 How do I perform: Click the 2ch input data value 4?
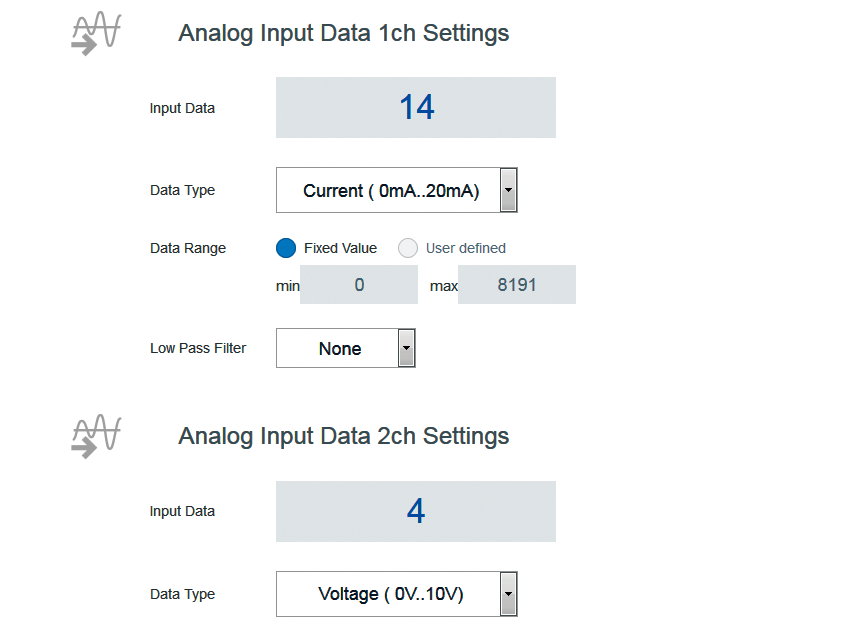[416, 511]
